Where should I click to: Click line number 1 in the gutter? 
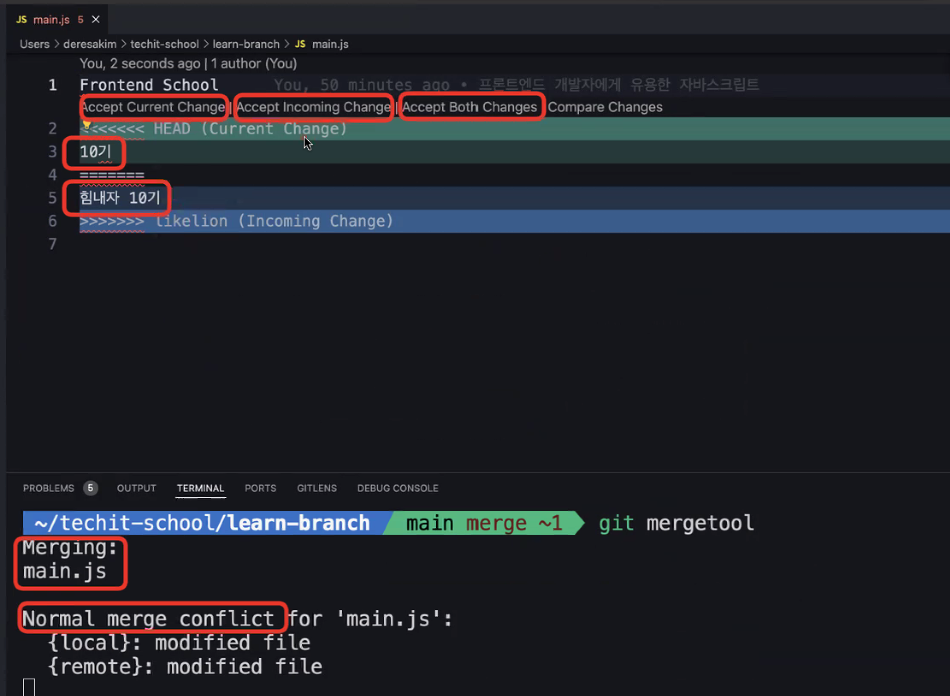(53, 85)
